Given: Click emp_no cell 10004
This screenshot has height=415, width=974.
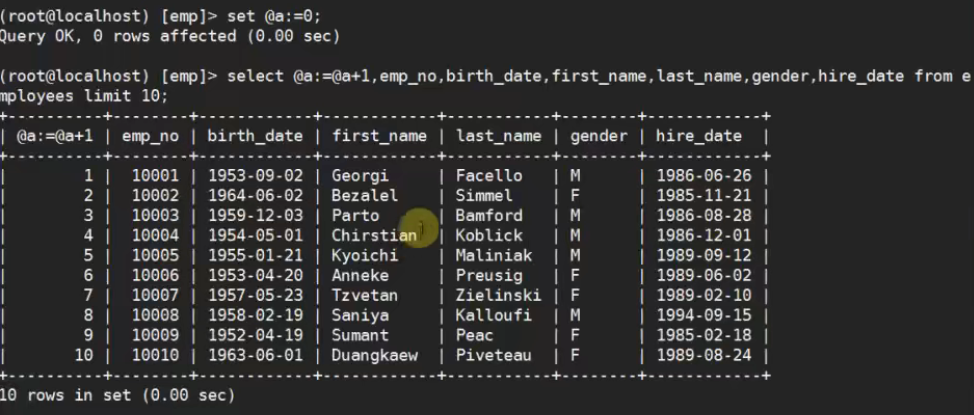Looking at the screenshot, I should [x=155, y=235].
